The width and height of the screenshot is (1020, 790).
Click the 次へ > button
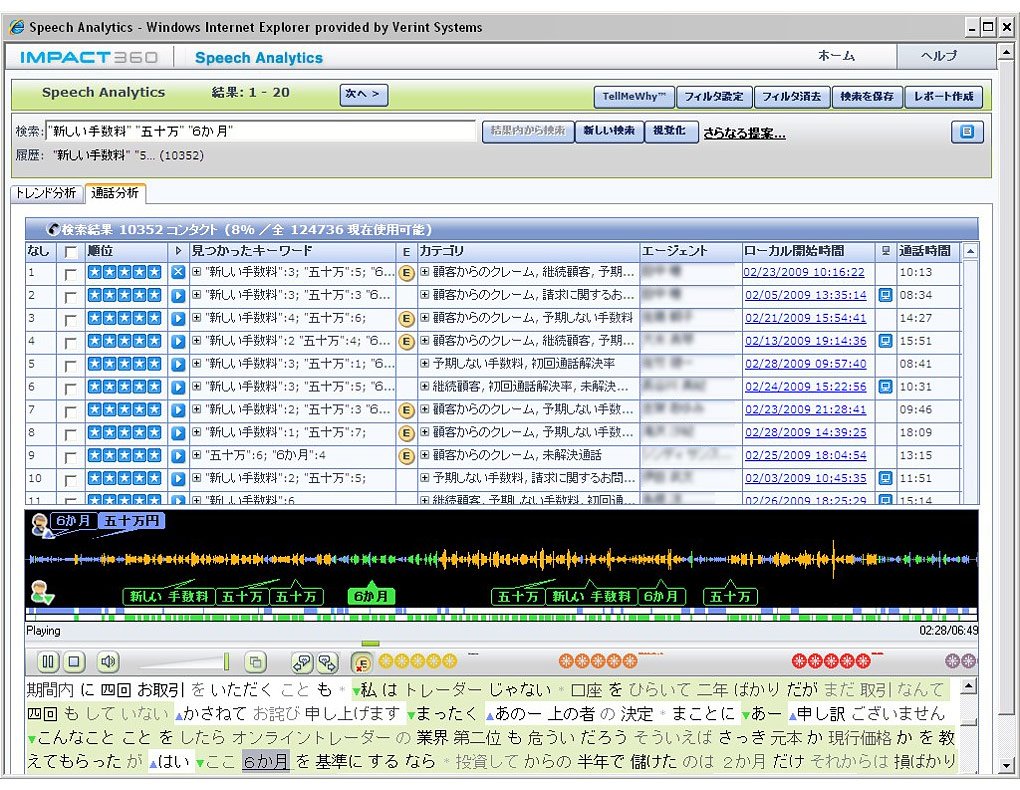click(x=364, y=95)
